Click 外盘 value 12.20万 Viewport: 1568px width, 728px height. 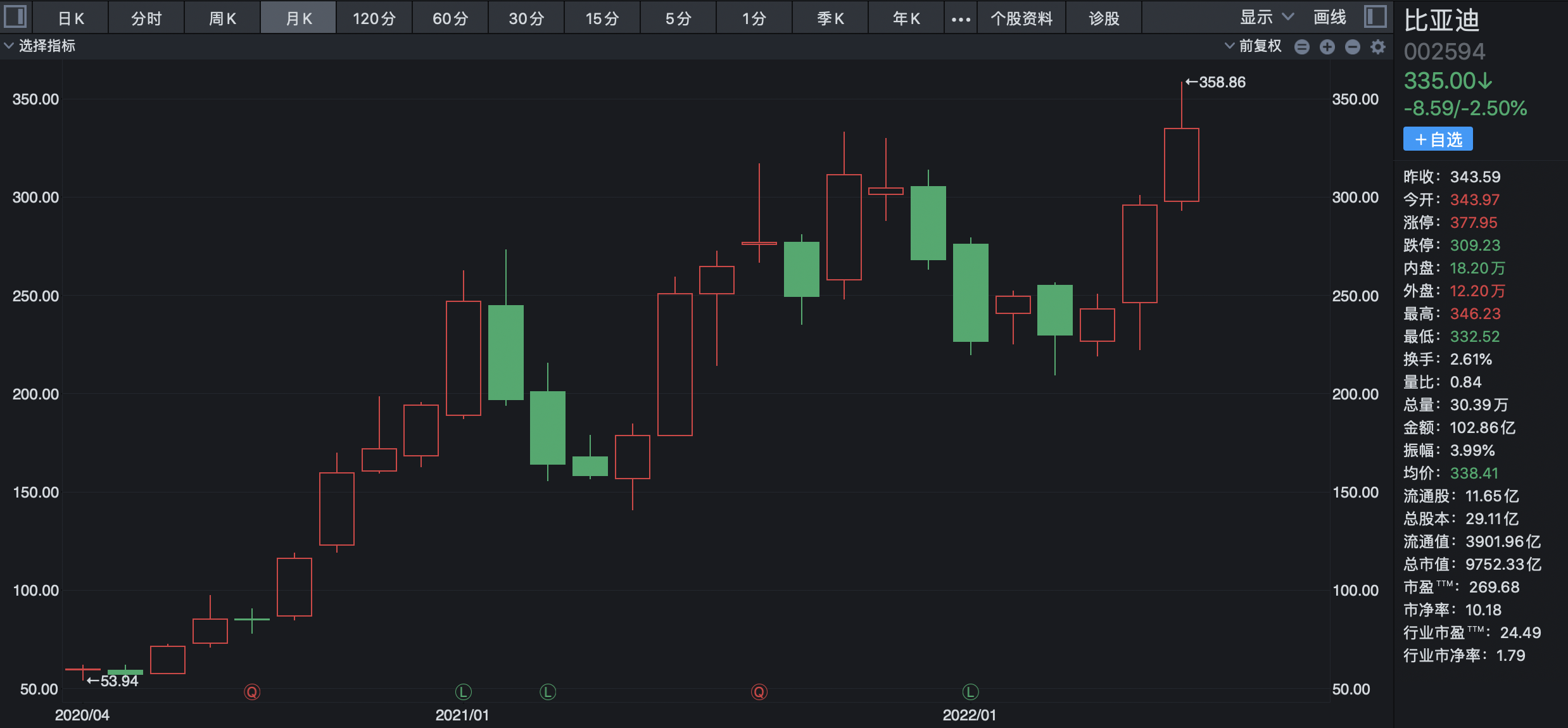[1477, 291]
